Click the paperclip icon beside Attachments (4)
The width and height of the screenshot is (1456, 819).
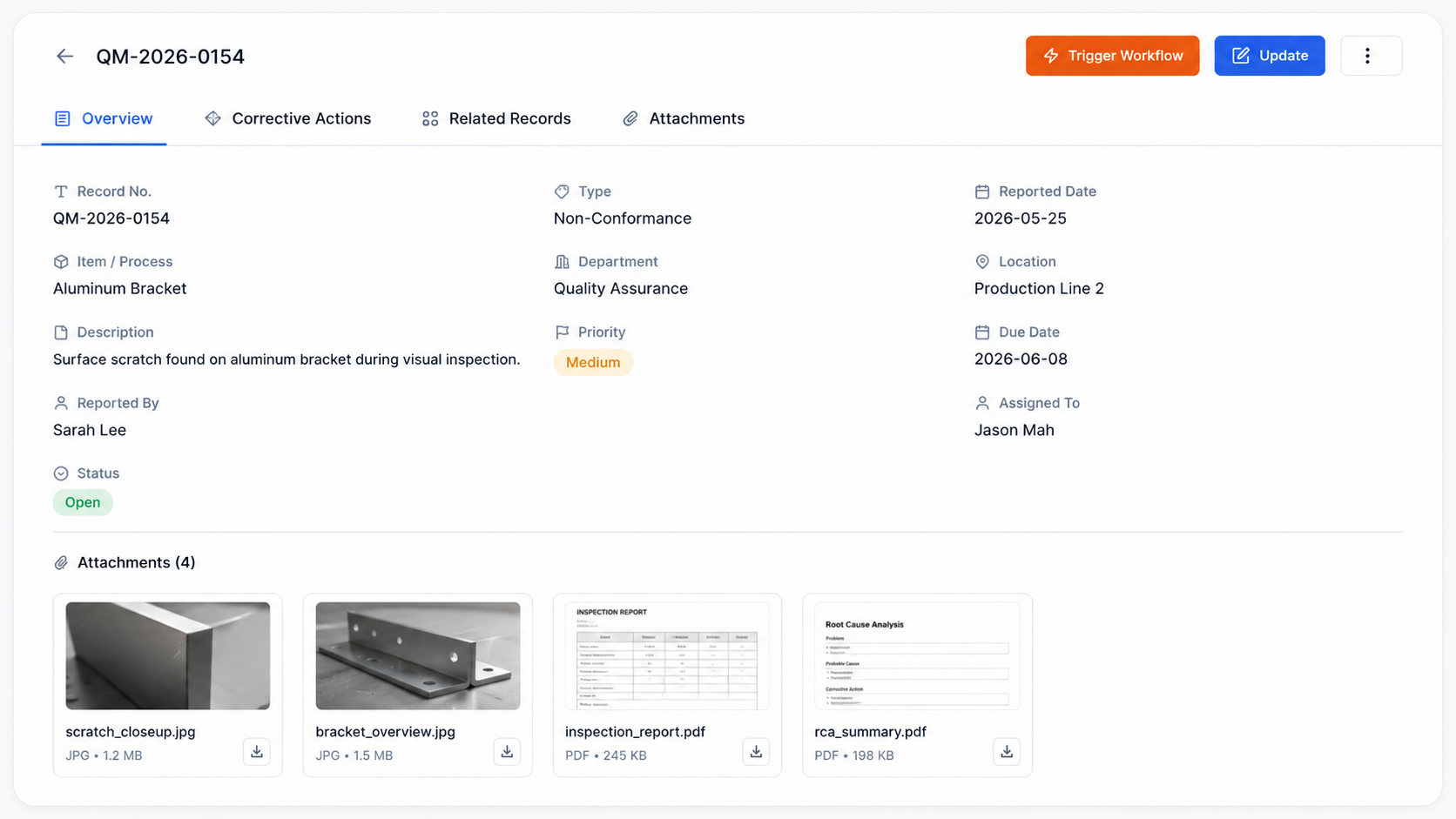[x=61, y=563]
